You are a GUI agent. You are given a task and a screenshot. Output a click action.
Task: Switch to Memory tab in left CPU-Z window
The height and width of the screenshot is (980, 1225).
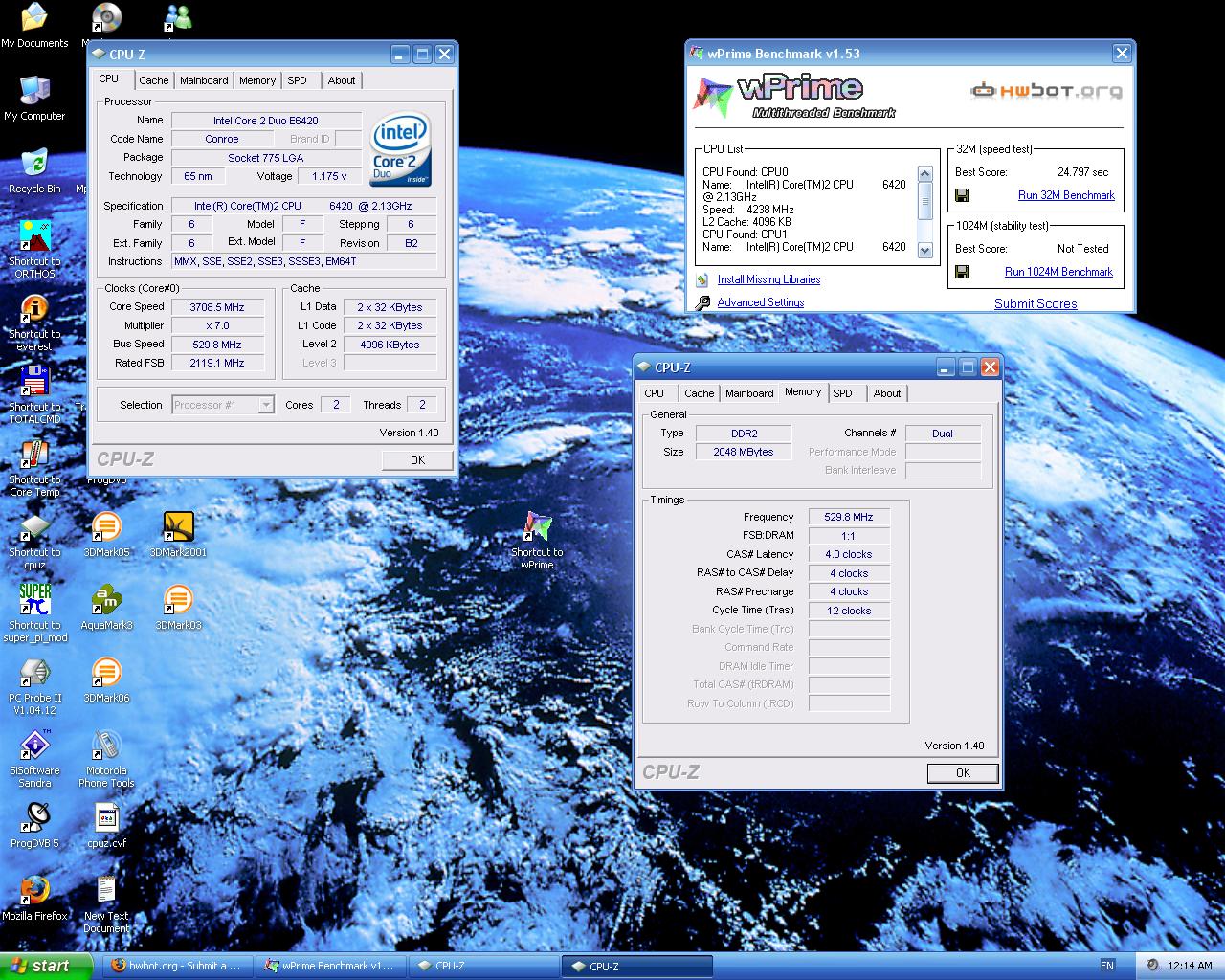(x=257, y=80)
